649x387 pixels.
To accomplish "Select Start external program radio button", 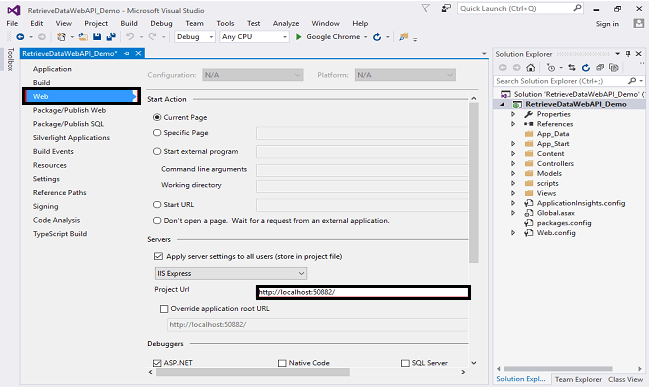I will coord(157,151).
